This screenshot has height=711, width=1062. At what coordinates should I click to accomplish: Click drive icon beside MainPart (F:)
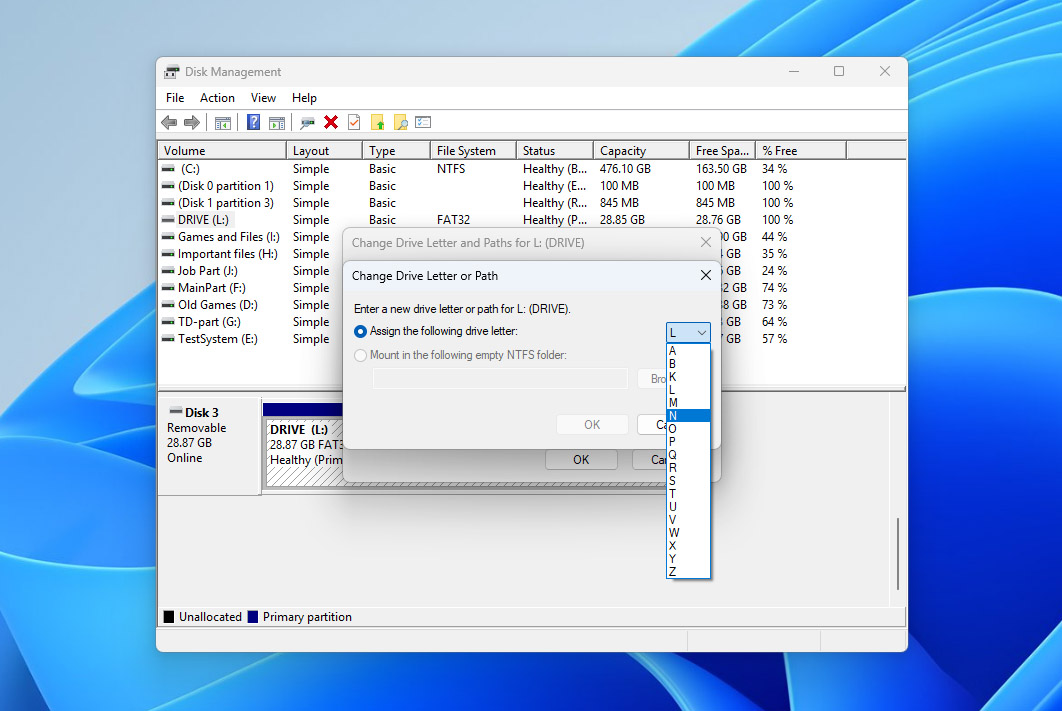pyautogui.click(x=168, y=288)
